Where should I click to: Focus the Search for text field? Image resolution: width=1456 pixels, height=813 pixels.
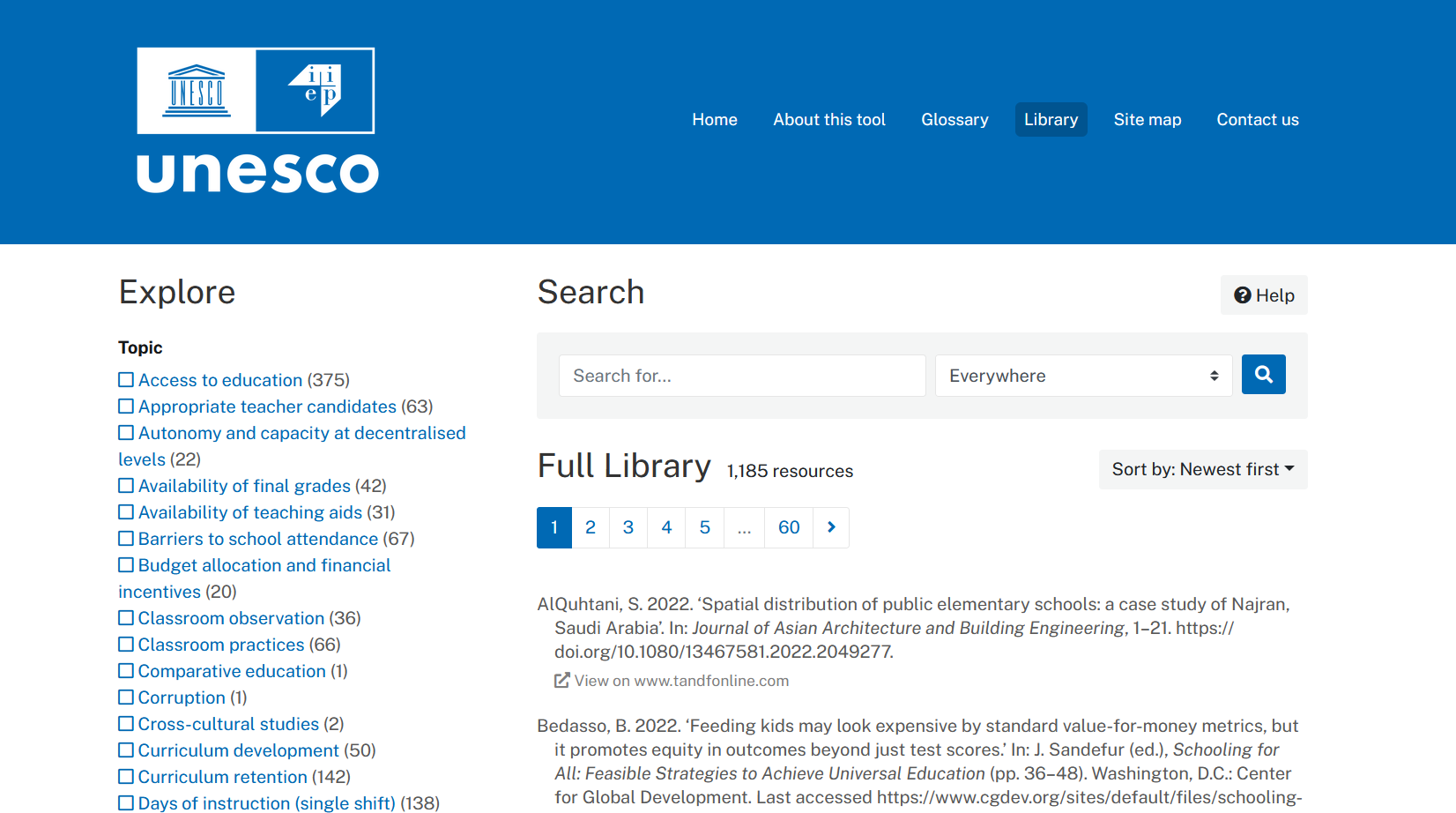point(741,376)
